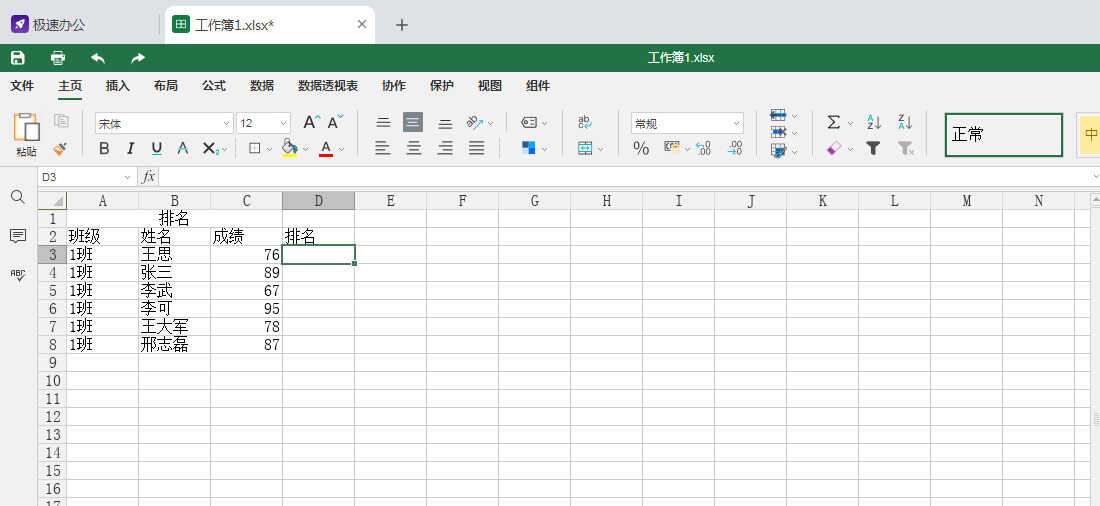
Task: Toggle Align Top vertical alignment
Action: click(383, 123)
